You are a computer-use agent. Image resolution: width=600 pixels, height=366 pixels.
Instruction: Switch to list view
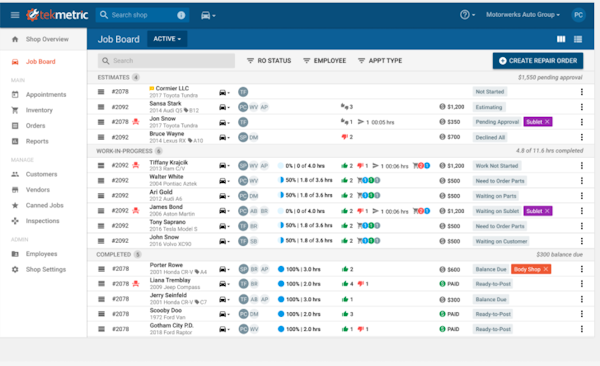click(x=578, y=39)
